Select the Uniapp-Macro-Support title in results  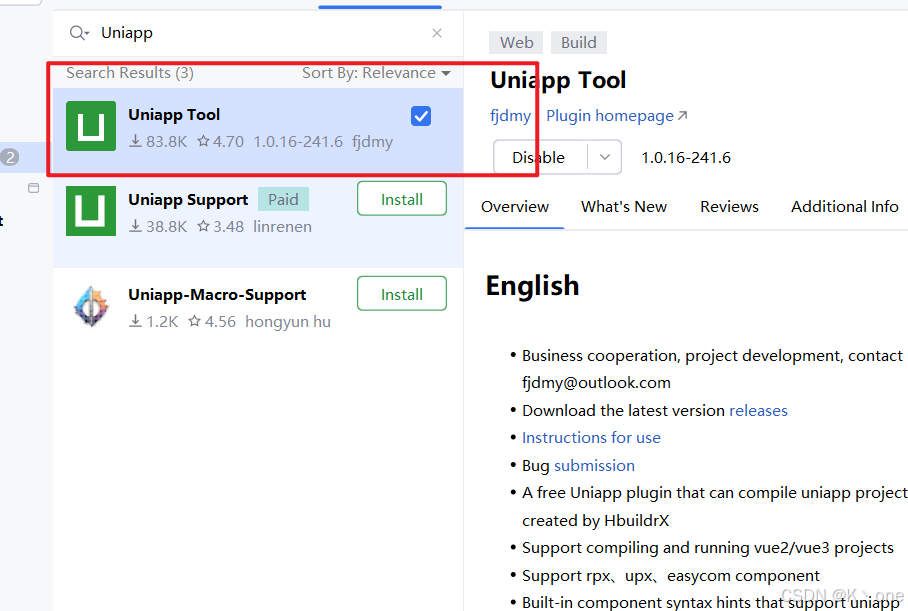click(x=217, y=295)
